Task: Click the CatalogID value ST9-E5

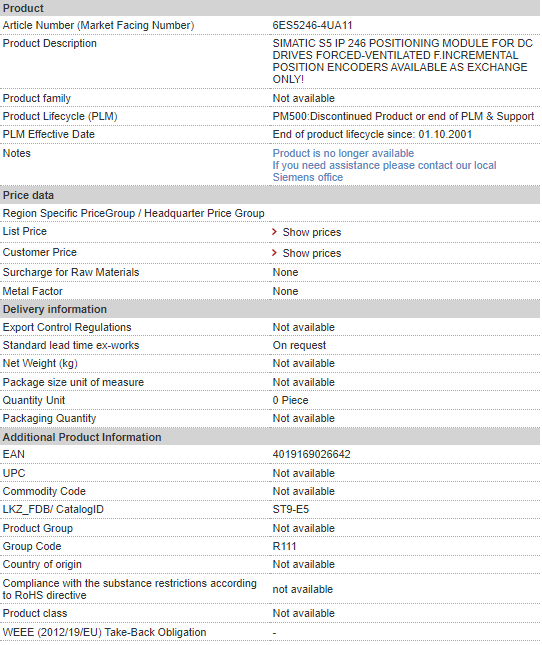Action: point(290,509)
